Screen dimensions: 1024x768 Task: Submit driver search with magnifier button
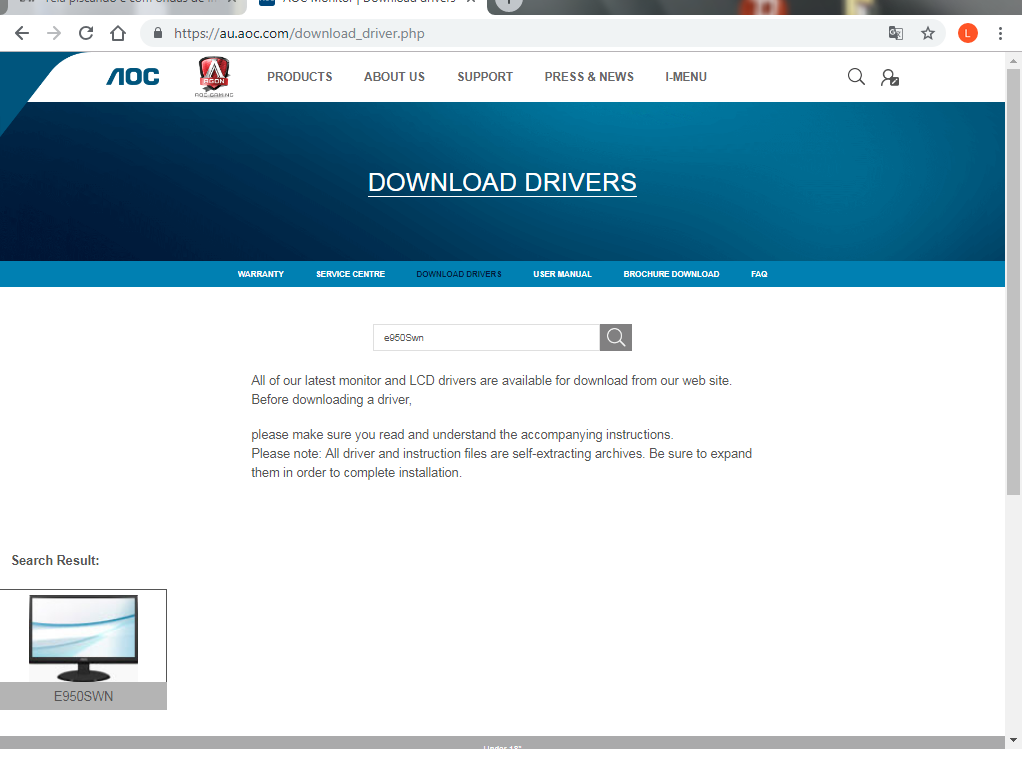[615, 338]
